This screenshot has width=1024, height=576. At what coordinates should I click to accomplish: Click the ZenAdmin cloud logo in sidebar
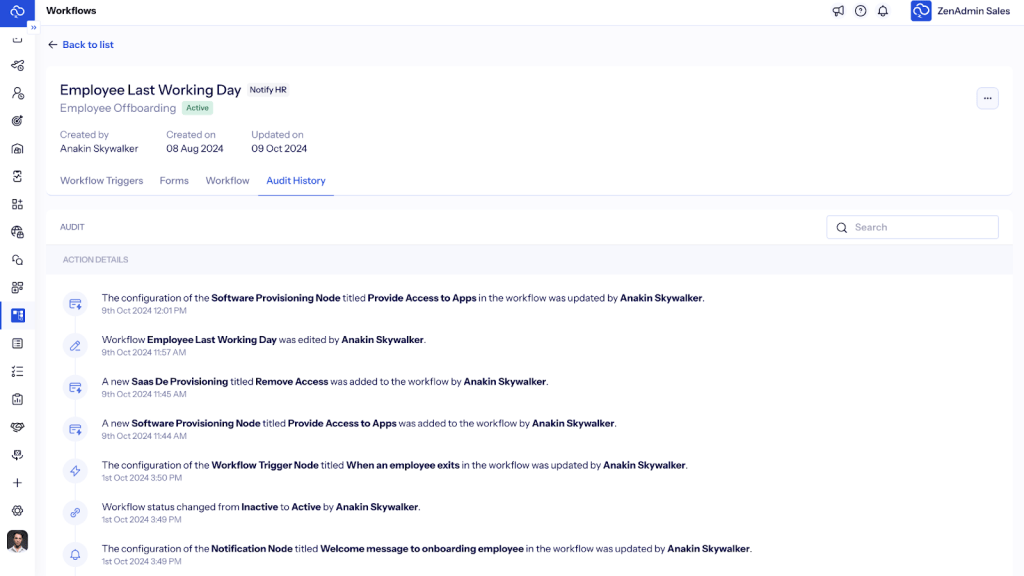[x=17, y=11]
